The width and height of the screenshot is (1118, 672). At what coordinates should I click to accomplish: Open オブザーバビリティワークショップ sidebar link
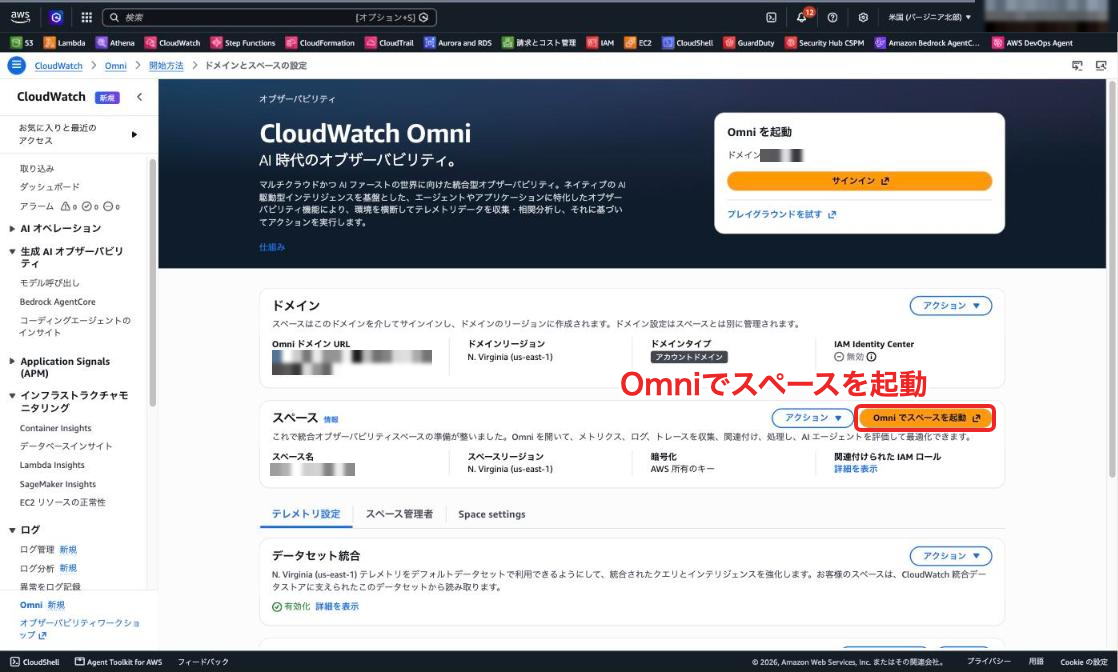click(78, 628)
